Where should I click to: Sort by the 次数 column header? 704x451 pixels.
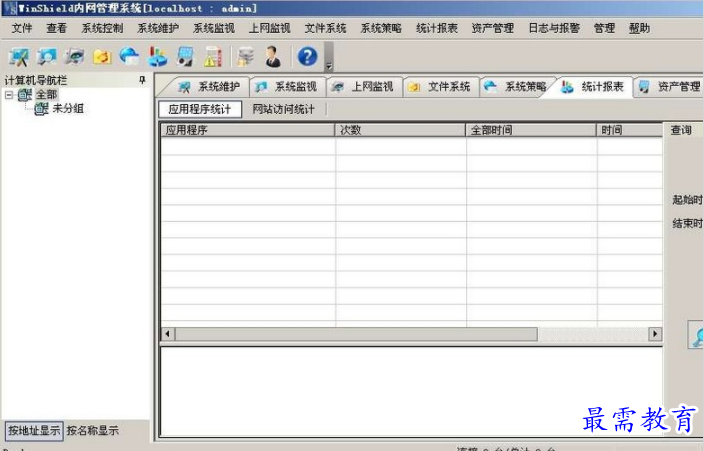(x=400, y=130)
